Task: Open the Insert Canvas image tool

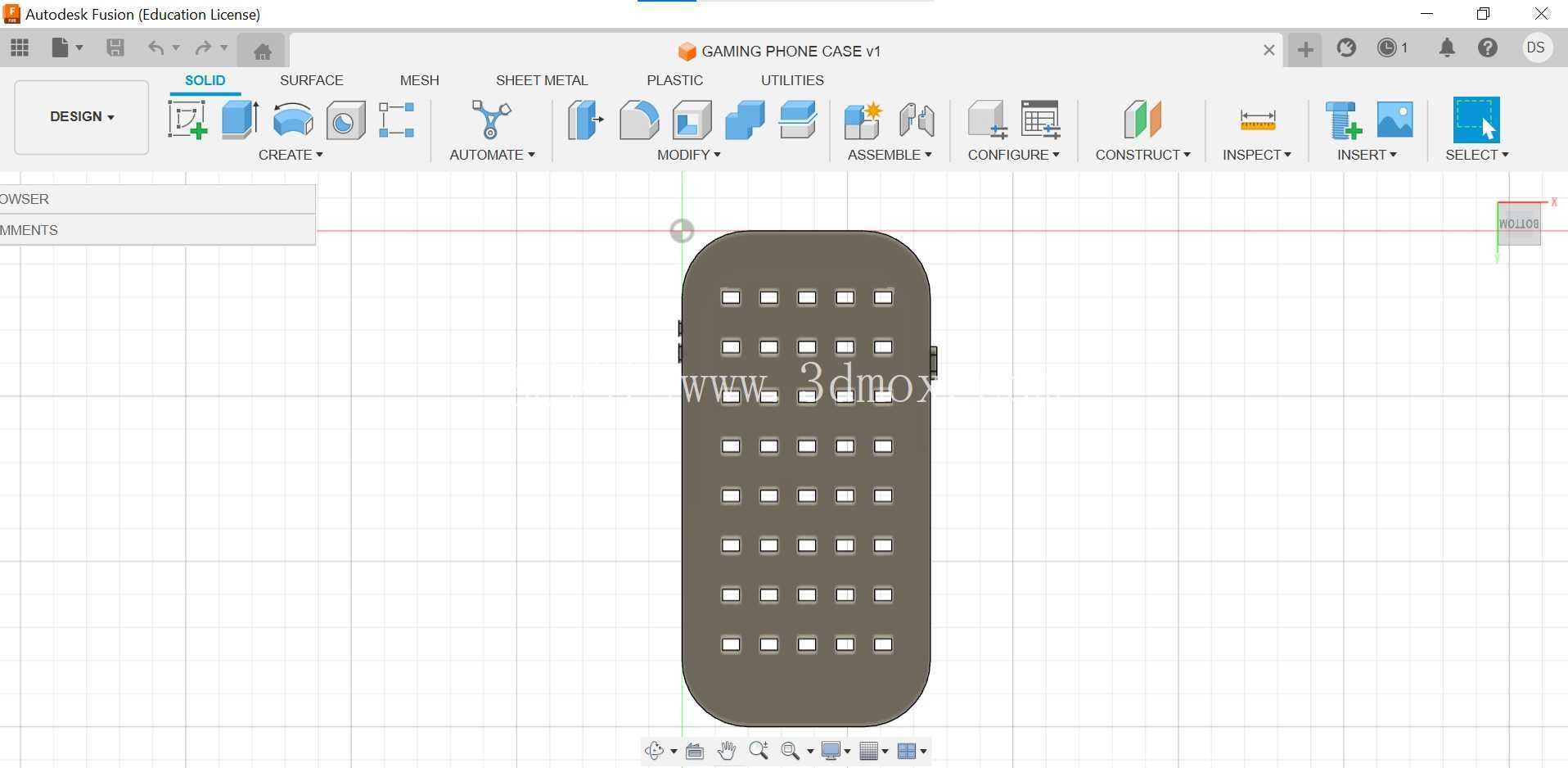Action: 1395,120
